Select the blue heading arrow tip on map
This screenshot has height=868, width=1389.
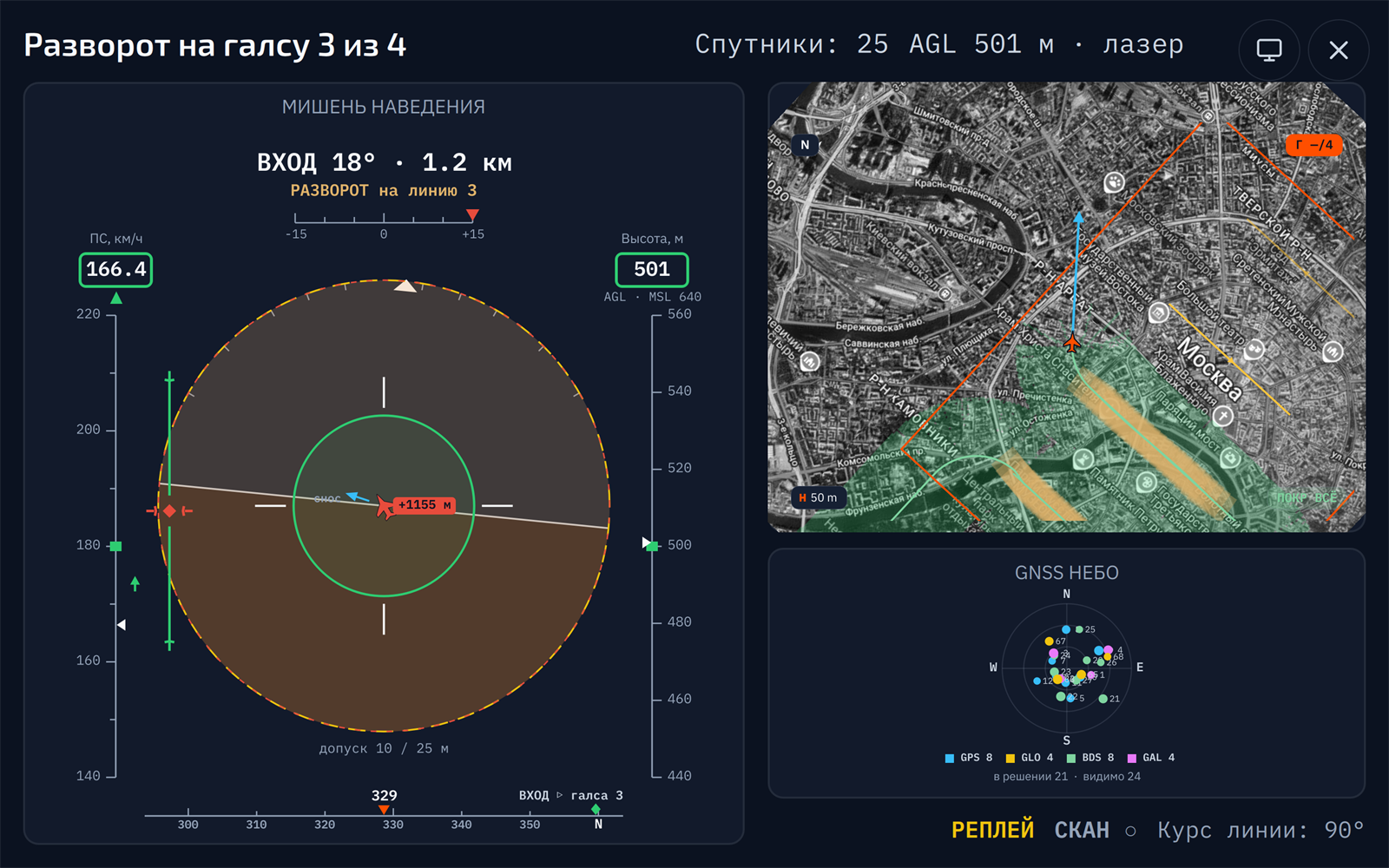coord(1078,217)
